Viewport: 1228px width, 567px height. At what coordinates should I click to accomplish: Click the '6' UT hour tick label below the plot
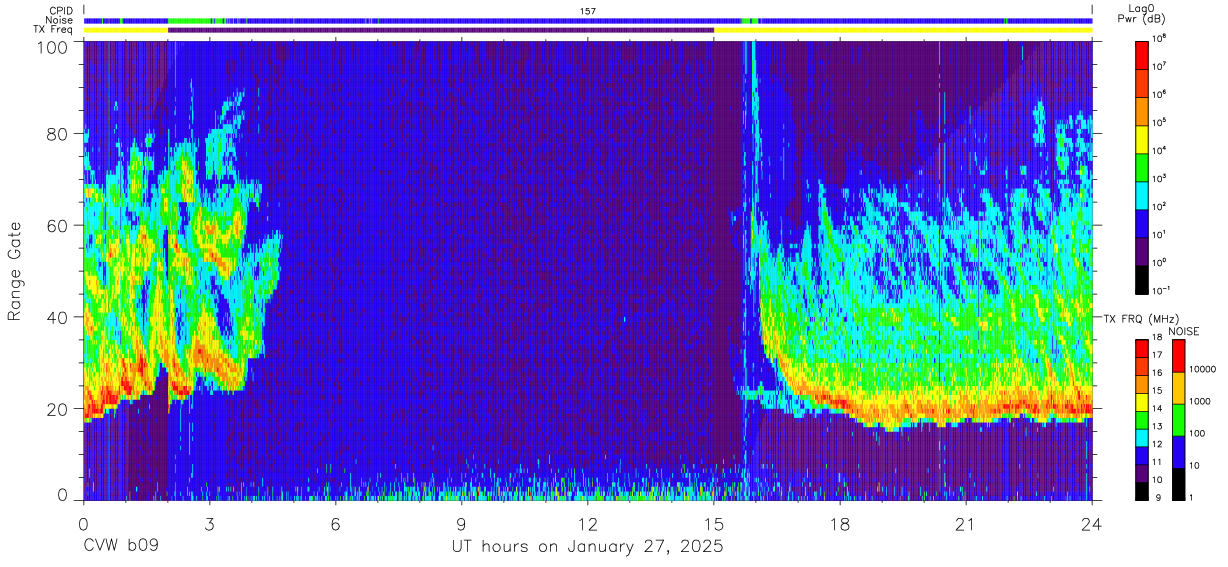(336, 524)
